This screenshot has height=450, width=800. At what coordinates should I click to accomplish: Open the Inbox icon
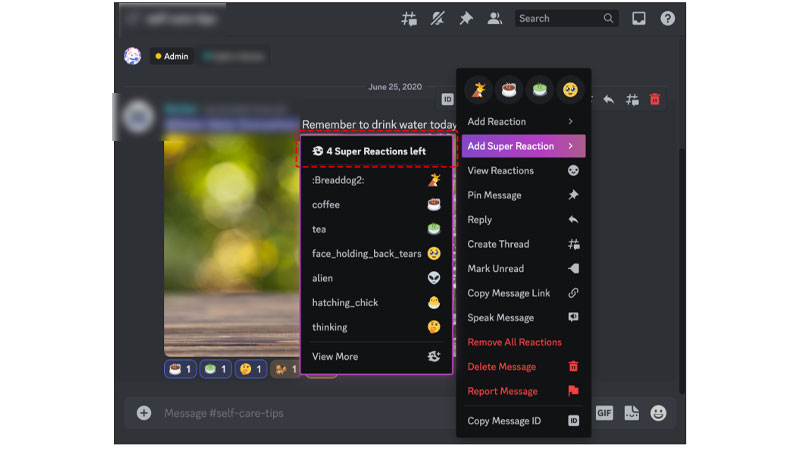tap(639, 19)
